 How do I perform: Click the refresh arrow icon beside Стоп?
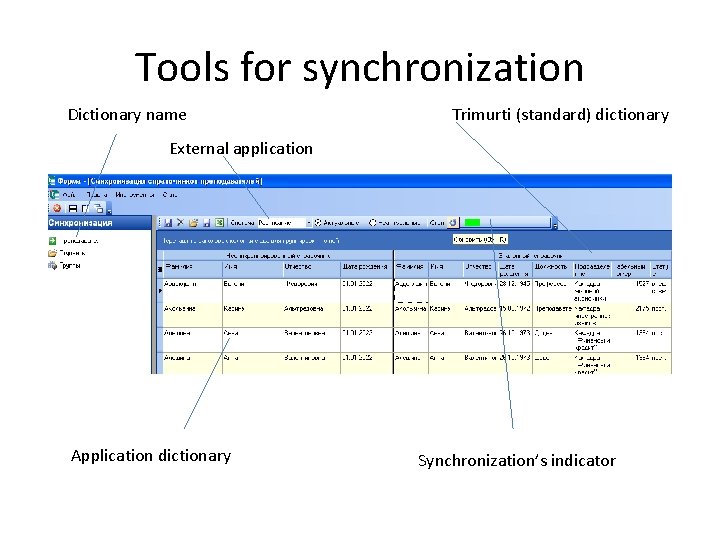point(453,223)
